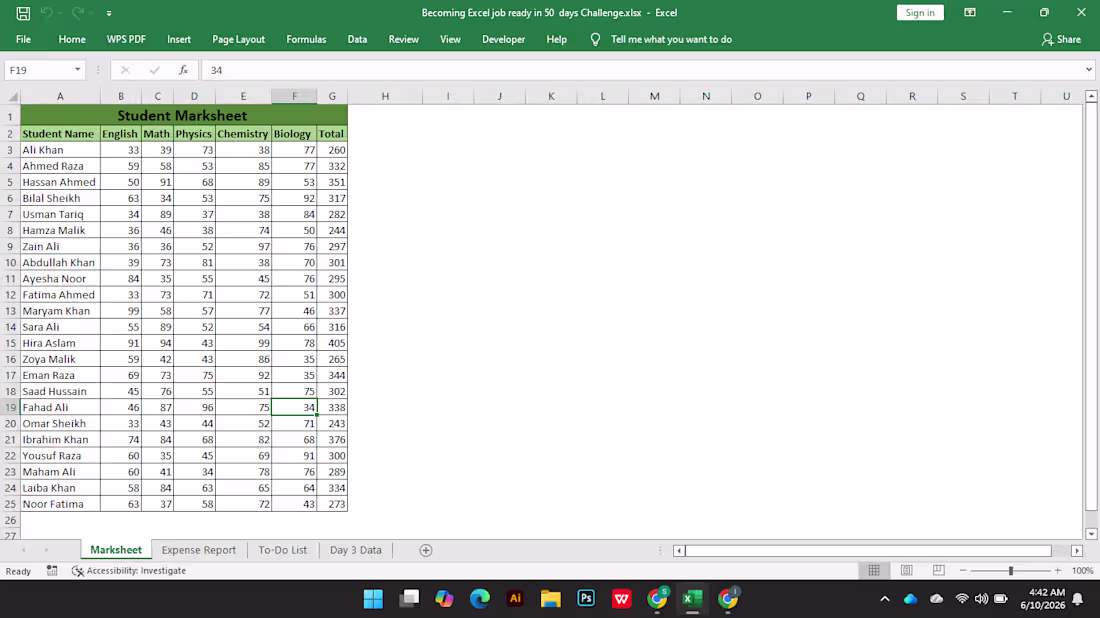Open File Explorer from taskbar

[x=551, y=598]
